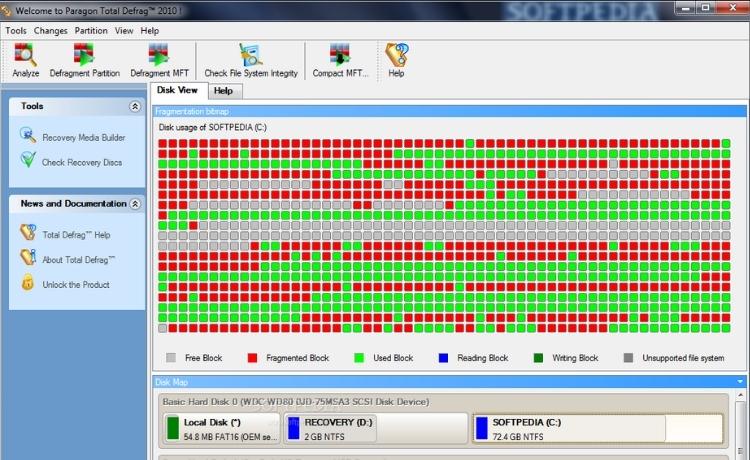This screenshot has height=460, width=750.
Task: Collapse the Tools sidebar panel
Action: [135, 106]
